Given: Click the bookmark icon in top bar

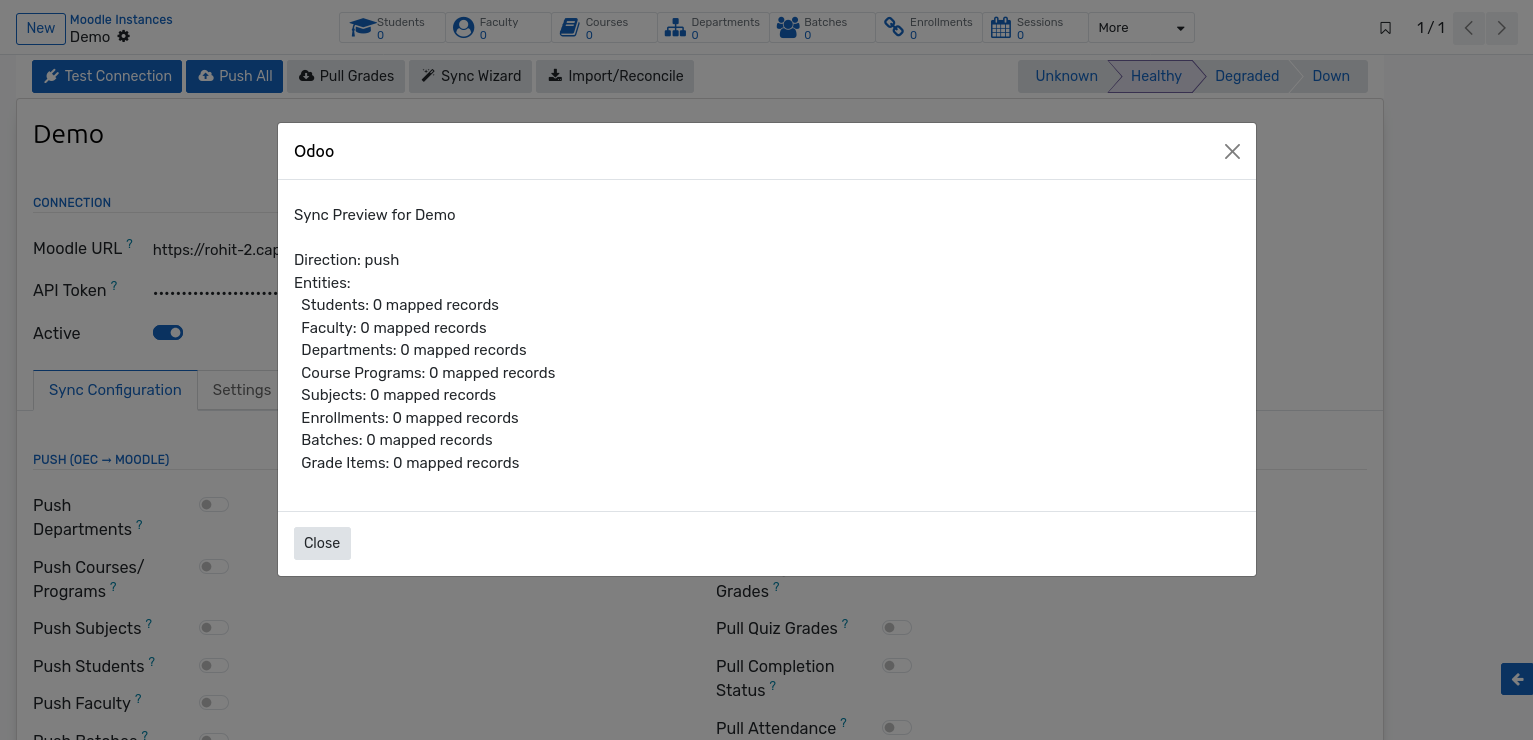Looking at the screenshot, I should [x=1385, y=28].
